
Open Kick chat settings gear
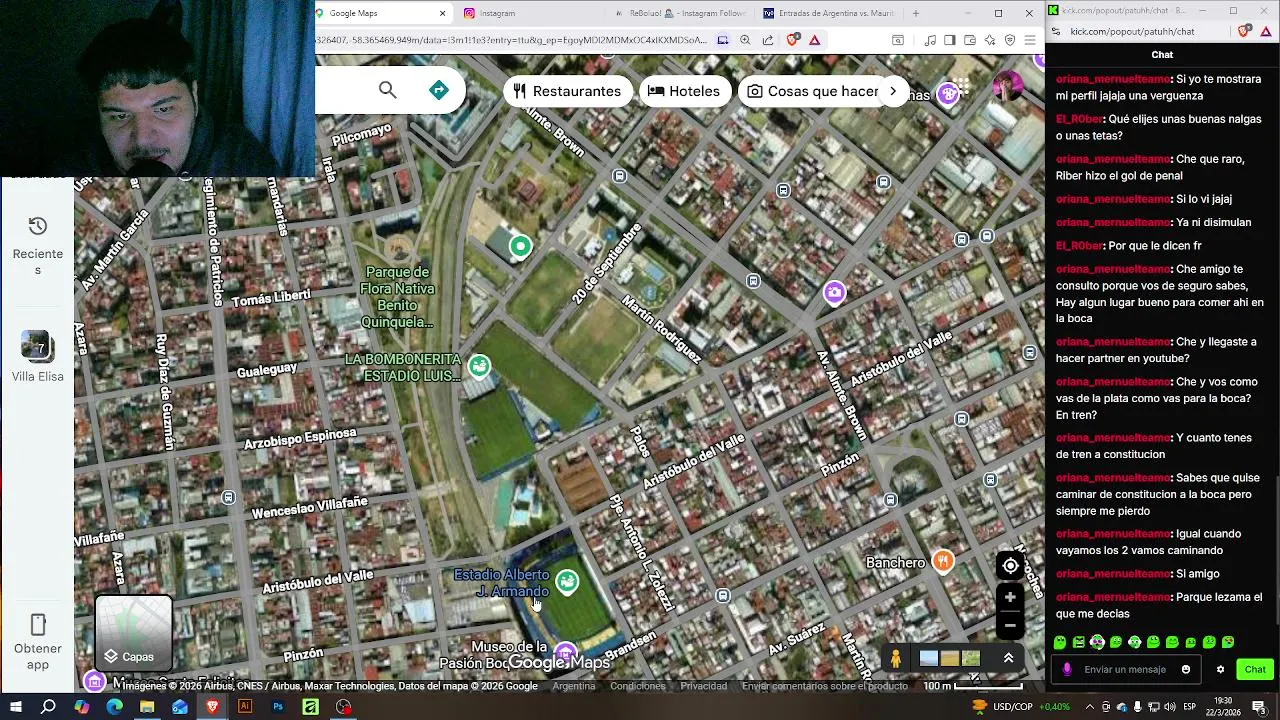coord(1220,669)
